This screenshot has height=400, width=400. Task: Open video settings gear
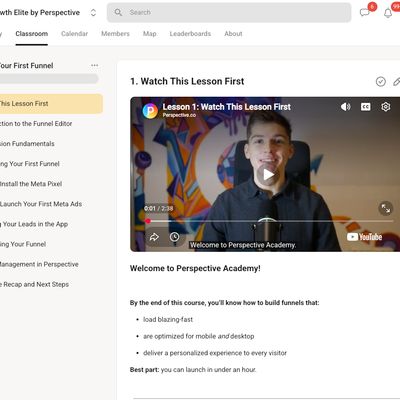(386, 107)
